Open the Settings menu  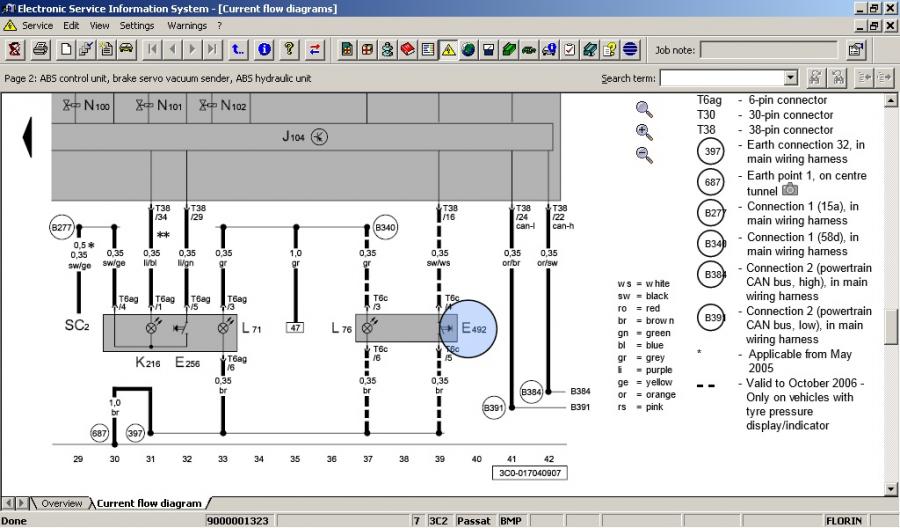[x=137, y=25]
